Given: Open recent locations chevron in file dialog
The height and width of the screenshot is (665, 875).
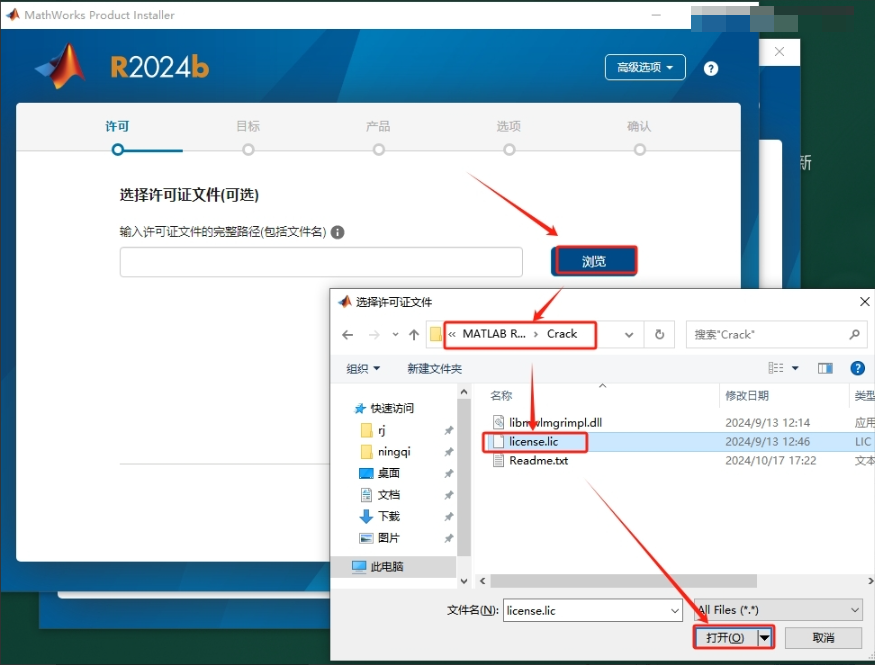Looking at the screenshot, I should click(x=395, y=335).
